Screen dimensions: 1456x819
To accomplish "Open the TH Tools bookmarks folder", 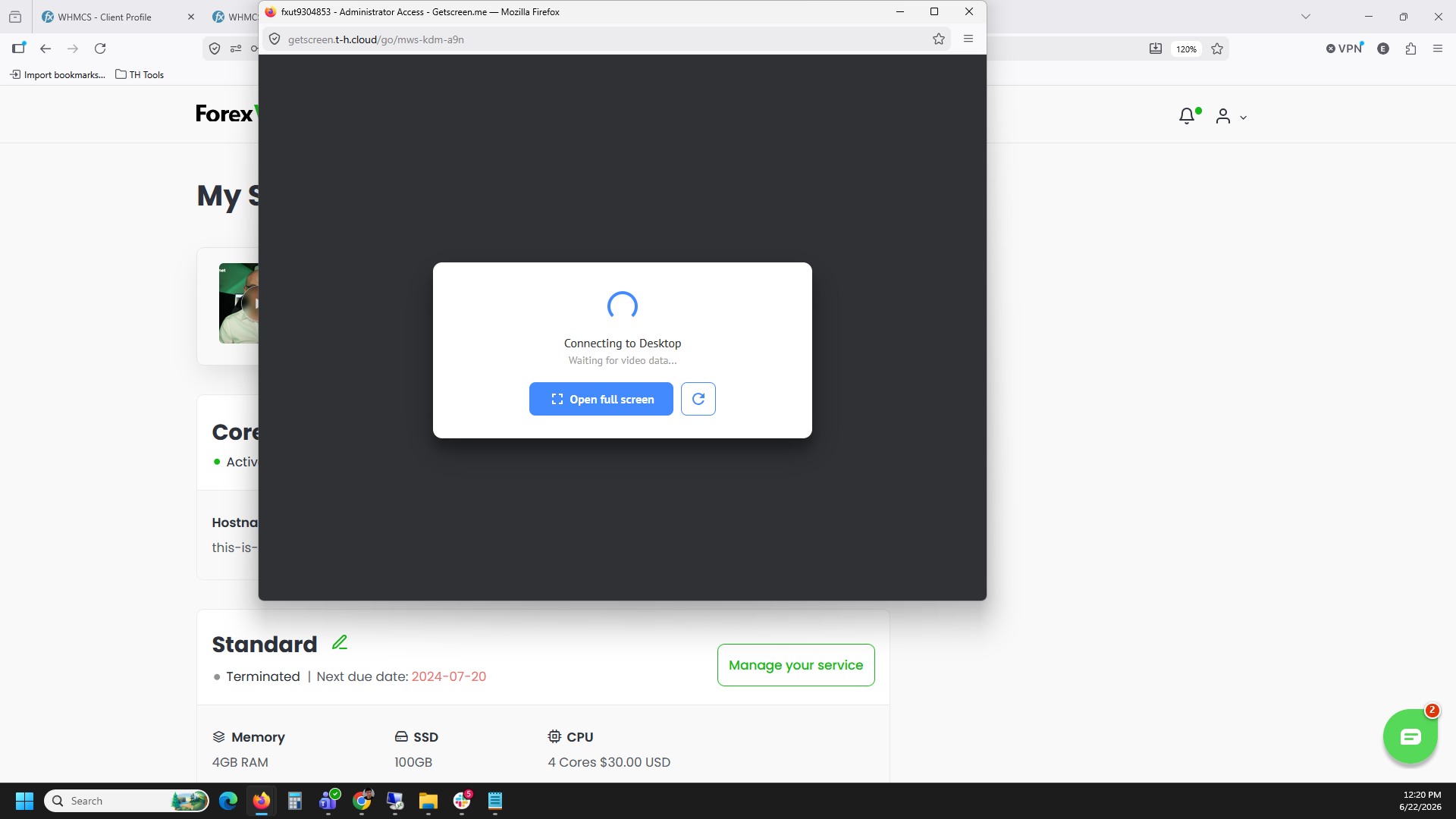I will 140,74.
